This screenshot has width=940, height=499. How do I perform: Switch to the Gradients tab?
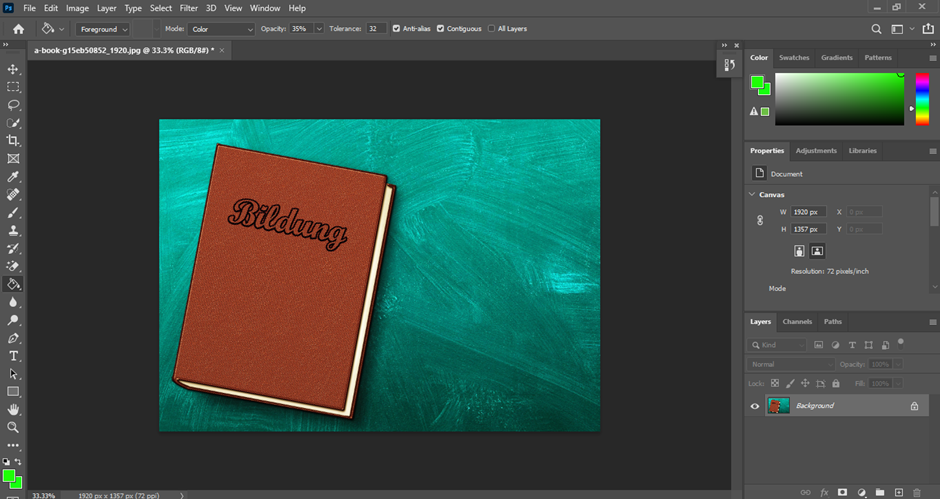837,58
